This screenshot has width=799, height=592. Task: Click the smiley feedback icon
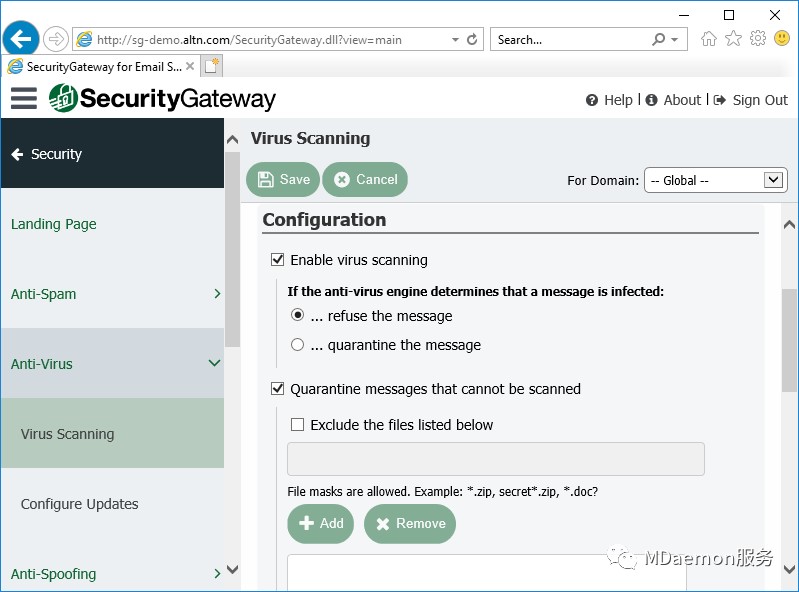tap(782, 38)
